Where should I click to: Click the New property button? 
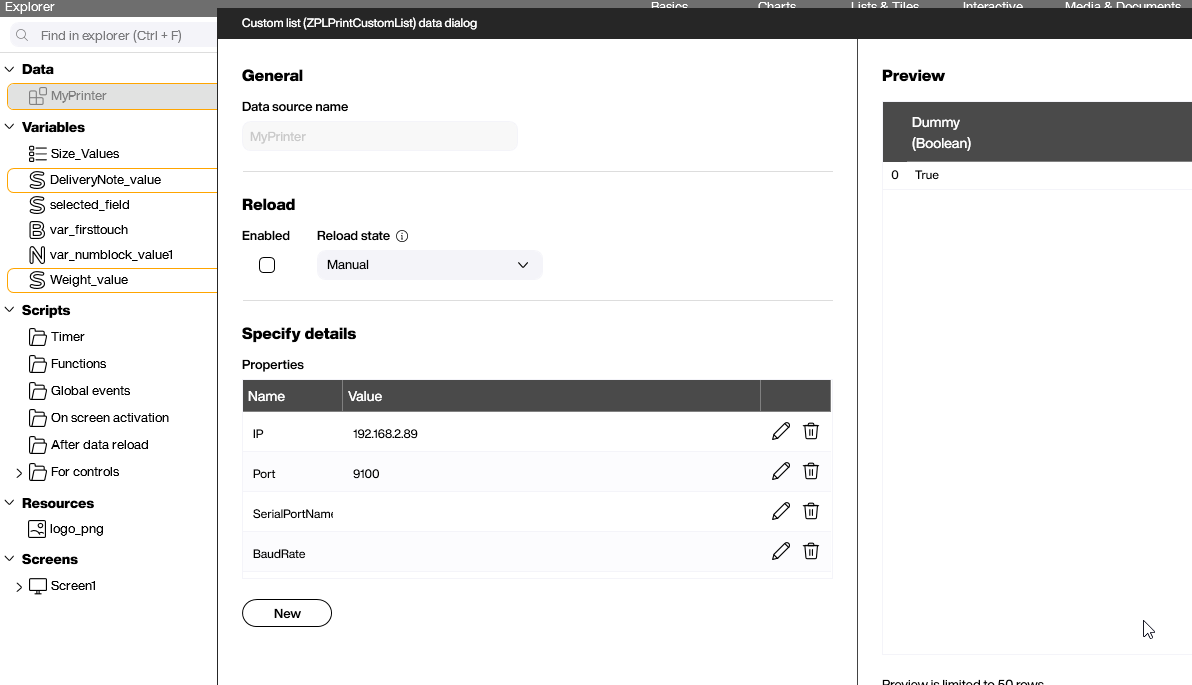click(287, 613)
